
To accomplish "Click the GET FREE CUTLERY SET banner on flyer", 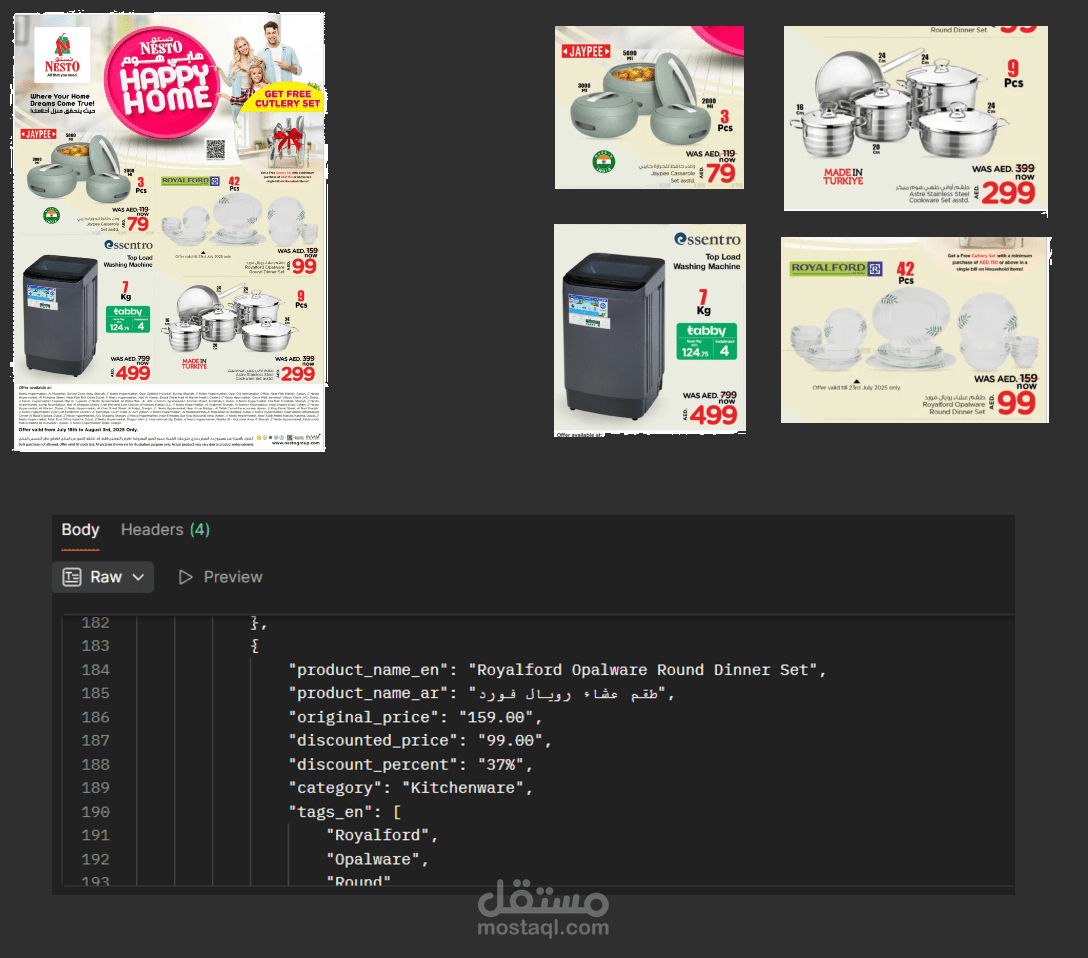I will tap(287, 99).
